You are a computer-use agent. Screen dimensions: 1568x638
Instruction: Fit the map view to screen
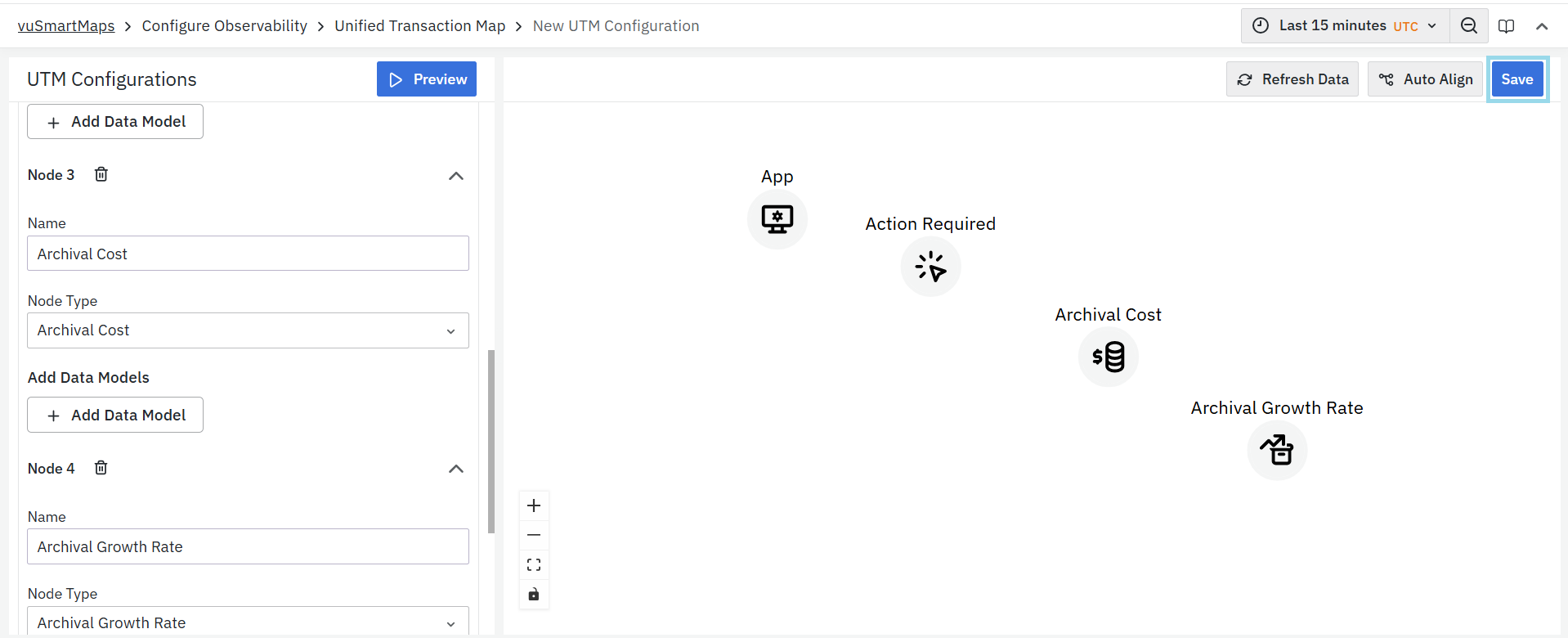(x=534, y=564)
